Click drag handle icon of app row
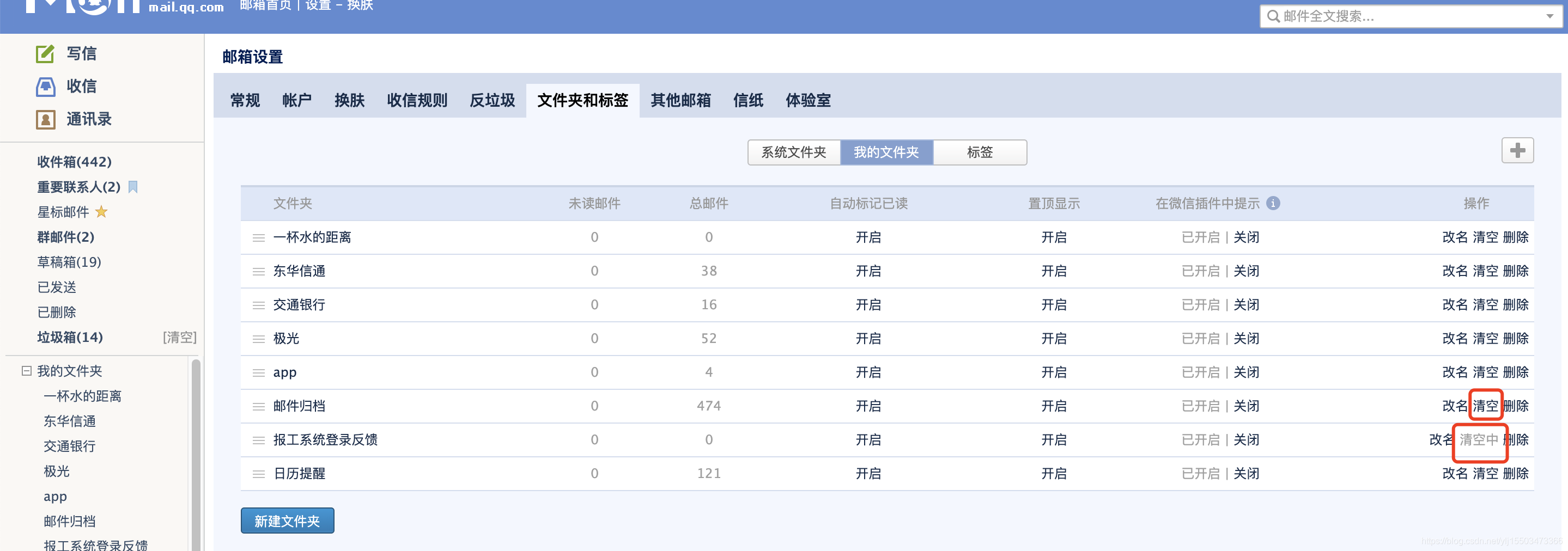Viewport: 1568px width, 551px height. click(259, 373)
